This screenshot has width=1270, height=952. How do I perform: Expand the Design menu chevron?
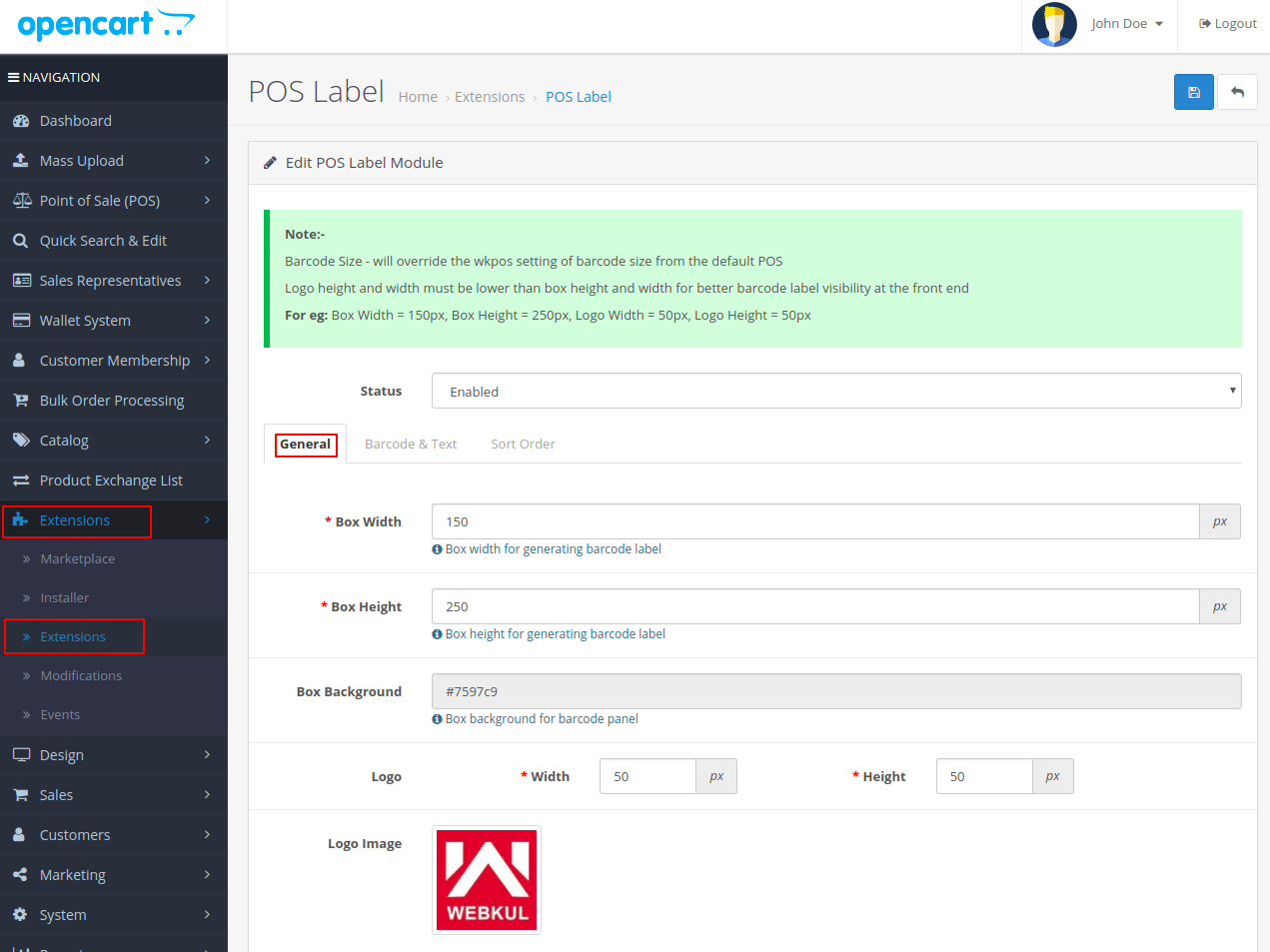pyautogui.click(x=207, y=754)
